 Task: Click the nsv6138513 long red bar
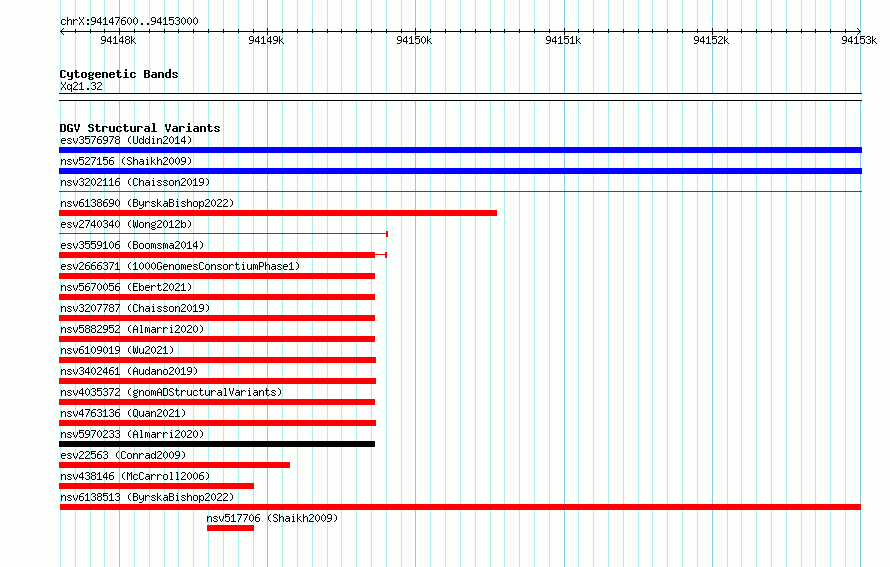tap(460, 507)
